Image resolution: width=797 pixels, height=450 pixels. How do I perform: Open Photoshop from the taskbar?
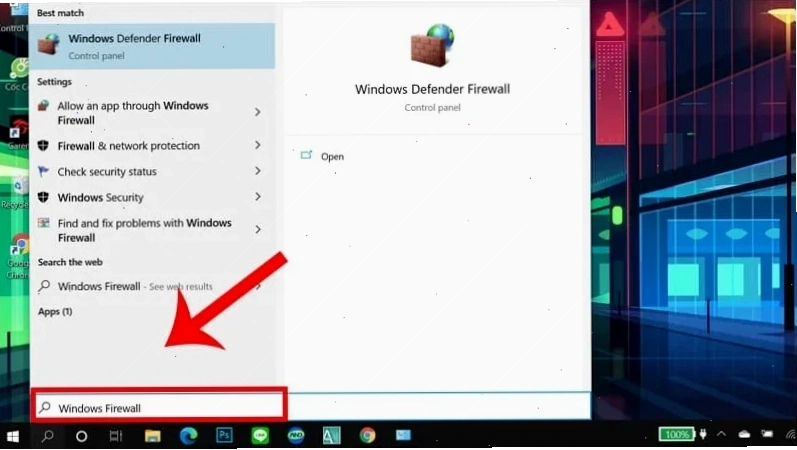pyautogui.click(x=224, y=435)
